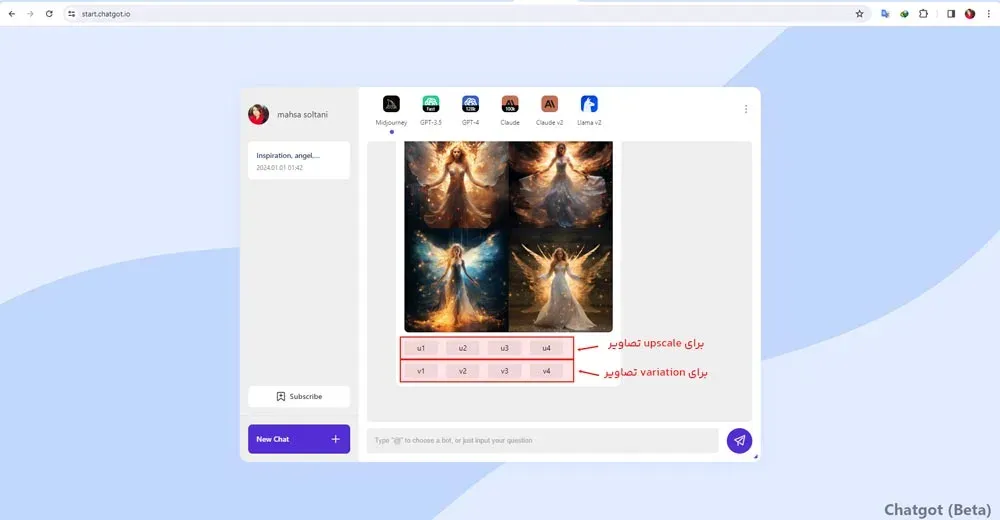This screenshot has height=520, width=1000.
Task: Click the 2024.01.01 01:42 timestamp
Action: tap(279, 168)
